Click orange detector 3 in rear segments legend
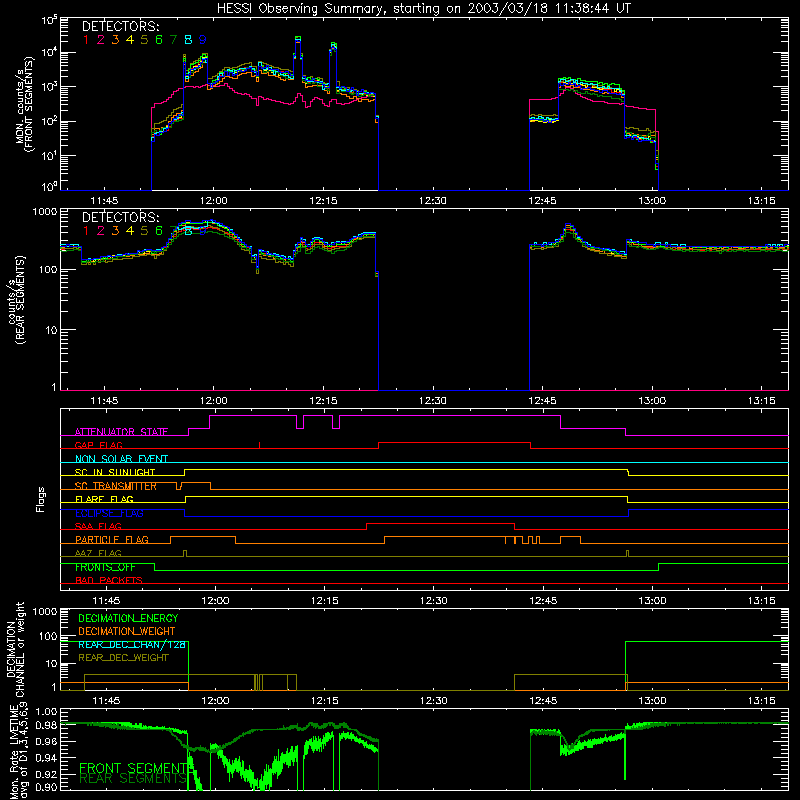The width and height of the screenshot is (800, 800). coord(115,231)
